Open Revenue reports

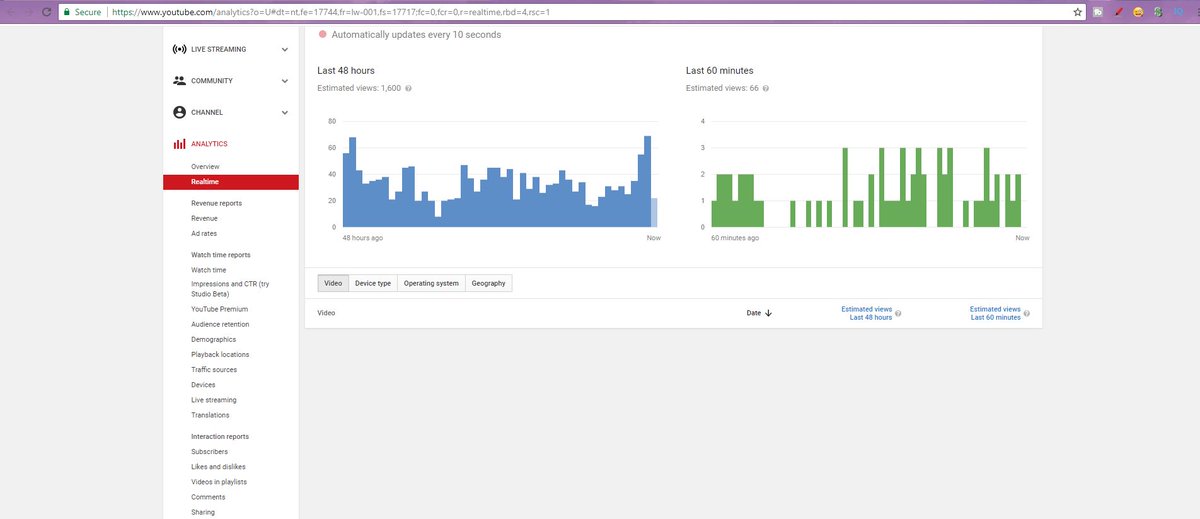pos(216,203)
